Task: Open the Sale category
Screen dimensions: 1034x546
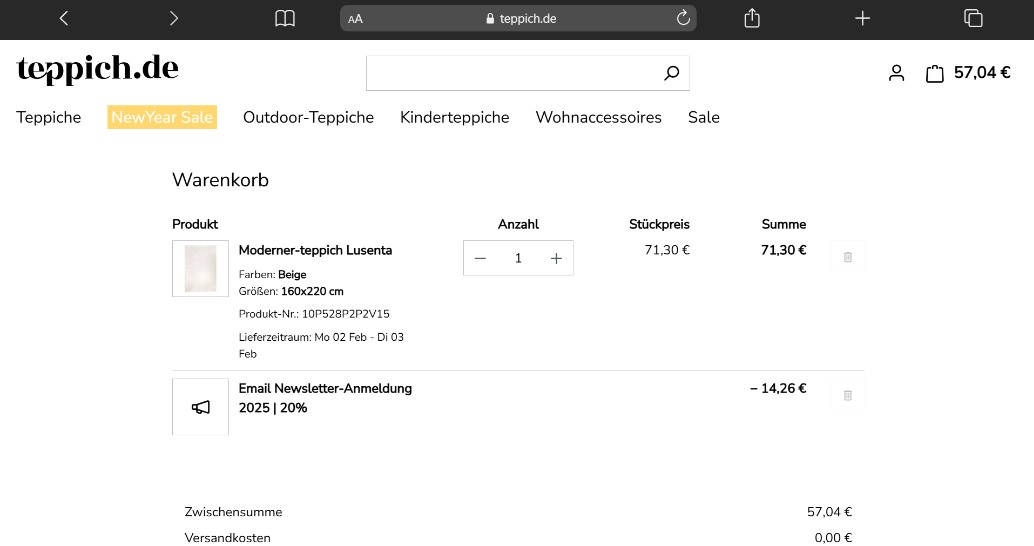Action: pyautogui.click(x=704, y=117)
